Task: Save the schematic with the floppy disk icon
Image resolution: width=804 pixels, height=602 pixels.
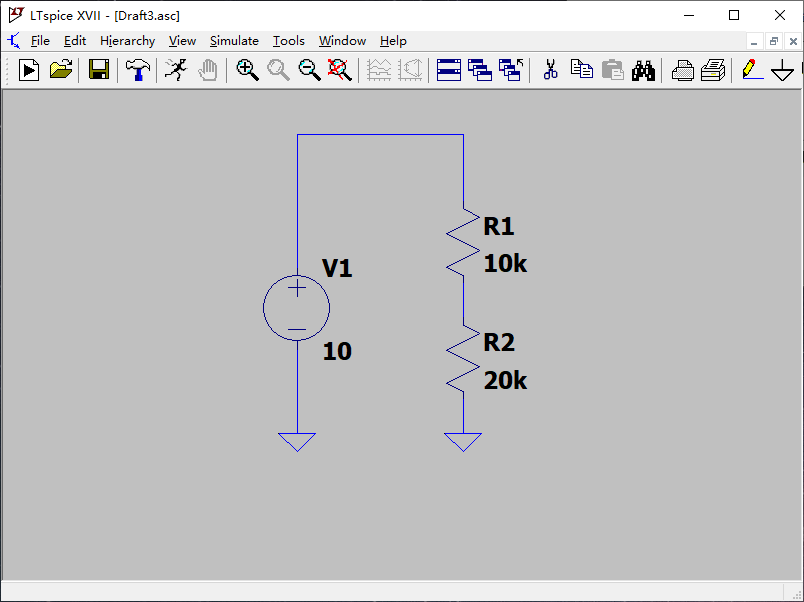Action: coord(98,70)
